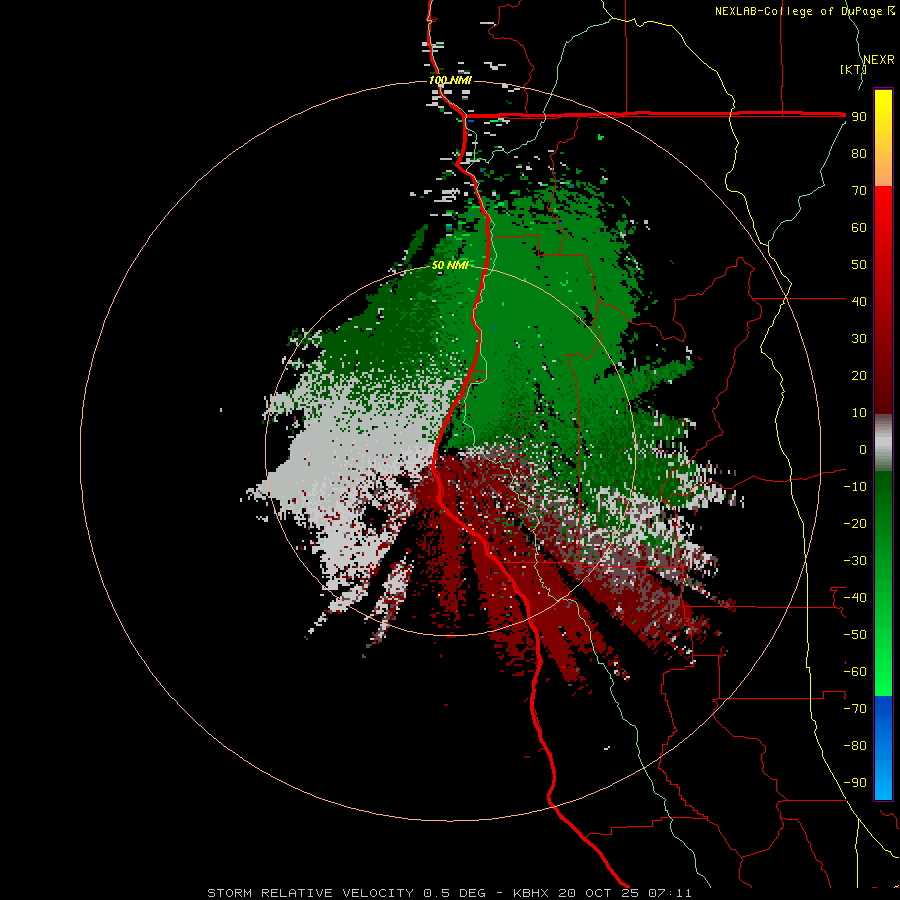This screenshot has width=900, height=900.
Task: Click the NEXLAB-College of DuPage title text
Action: (798, 11)
